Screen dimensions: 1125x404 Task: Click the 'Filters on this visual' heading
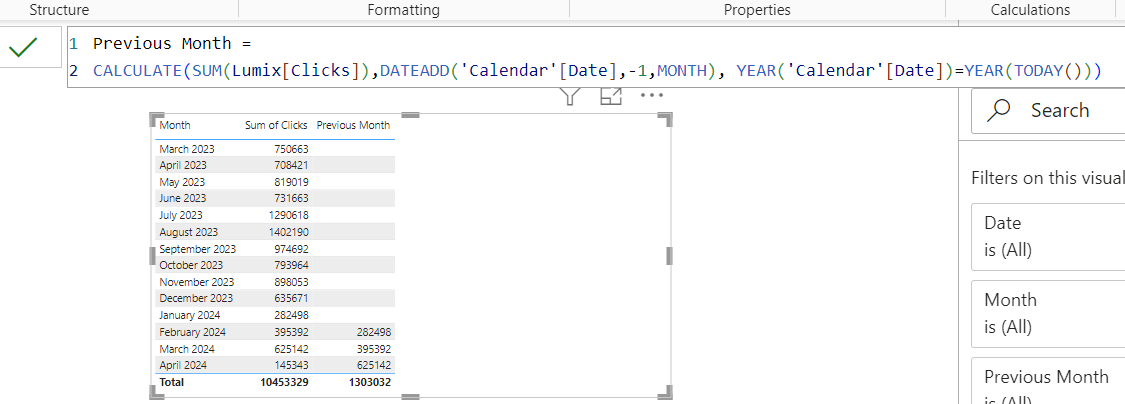[x=1048, y=177]
